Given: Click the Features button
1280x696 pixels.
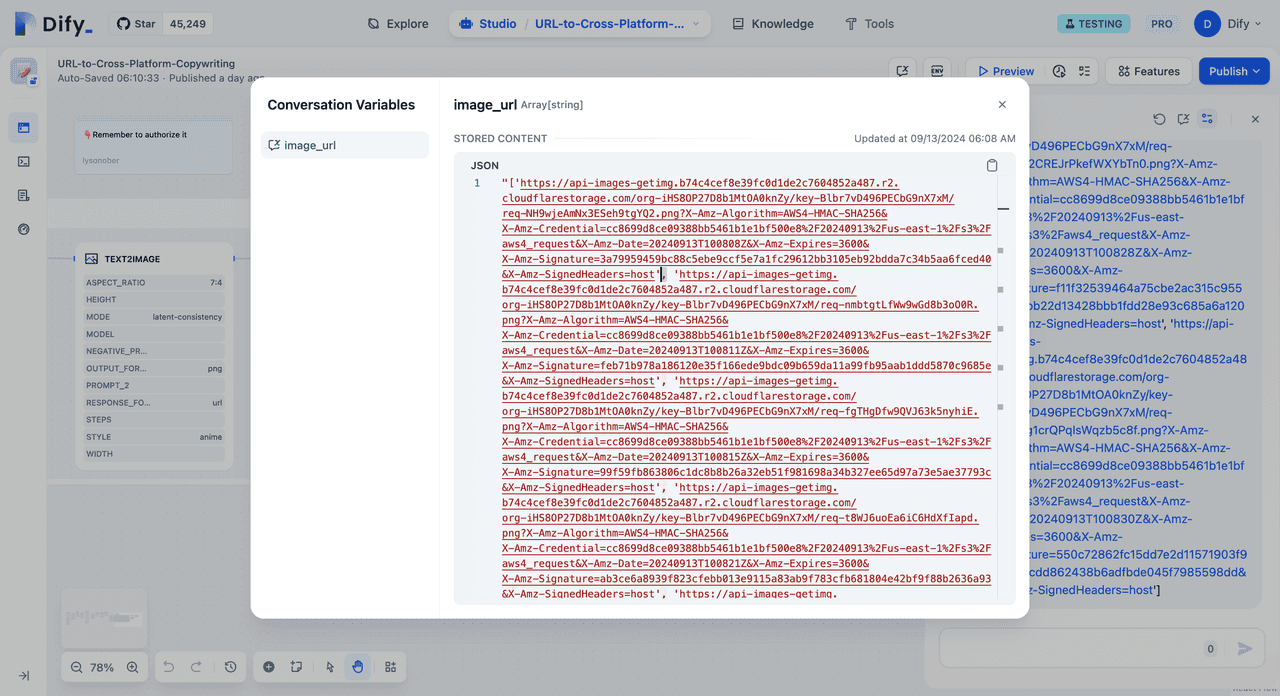Looking at the screenshot, I should tap(1147, 71).
